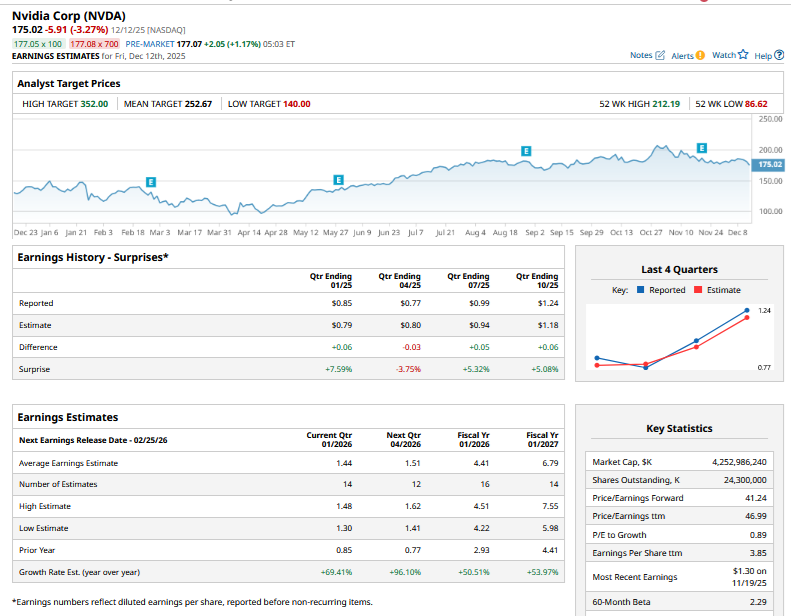
Task: Click the Nvidia Corp (NVDA) title
Action: tap(68, 16)
